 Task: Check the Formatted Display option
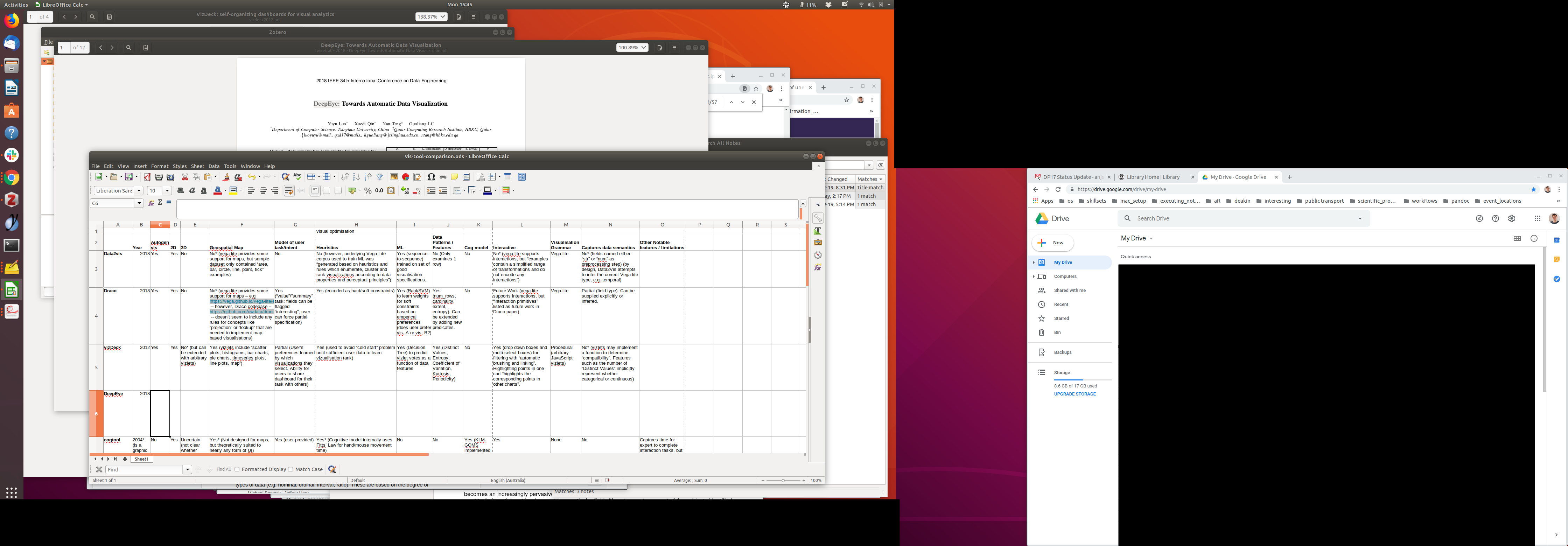tap(237, 469)
